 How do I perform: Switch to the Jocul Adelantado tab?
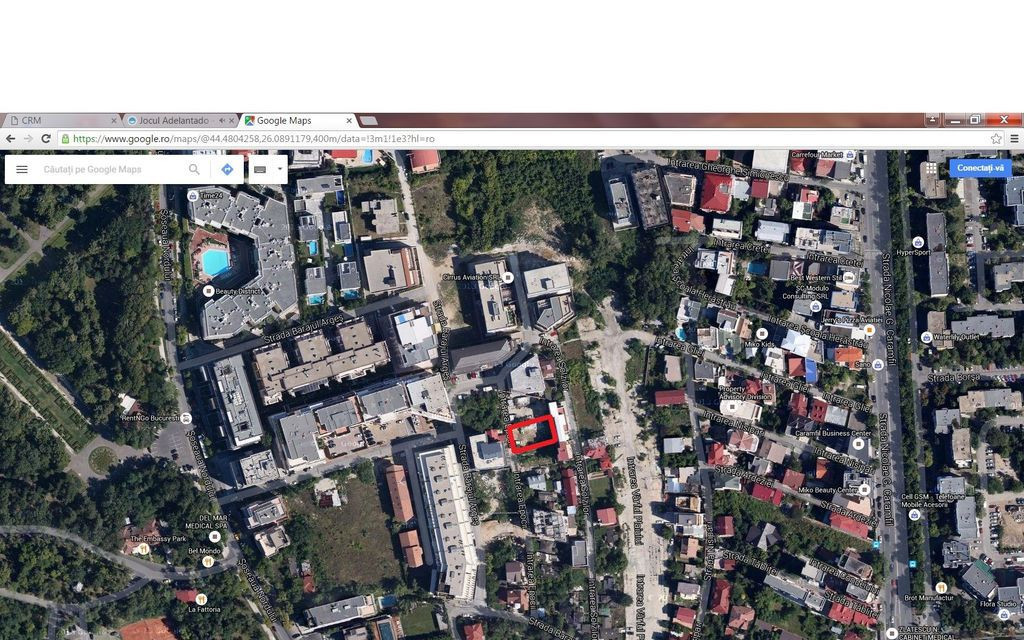coord(170,120)
